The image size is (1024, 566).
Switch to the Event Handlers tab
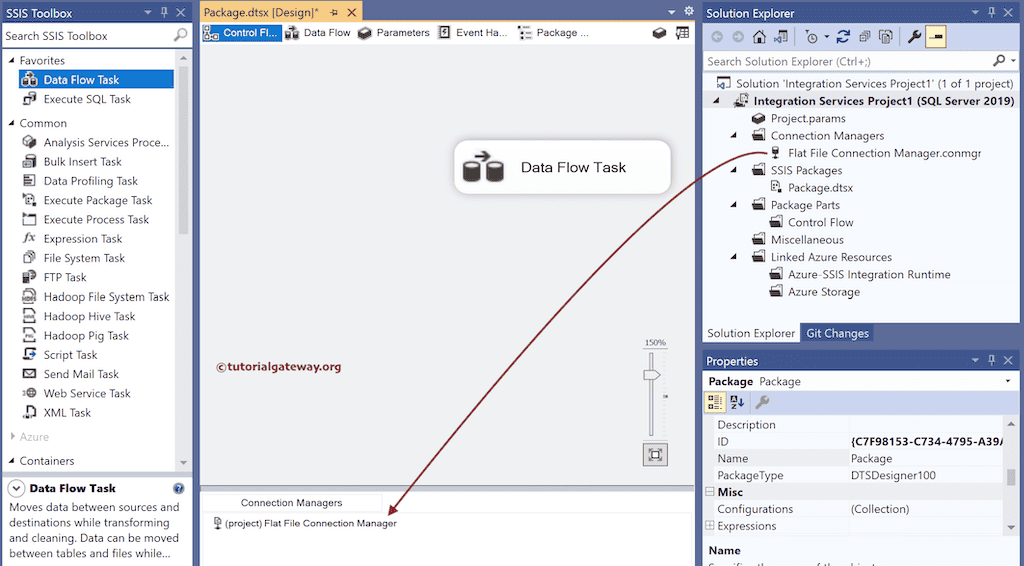[473, 33]
